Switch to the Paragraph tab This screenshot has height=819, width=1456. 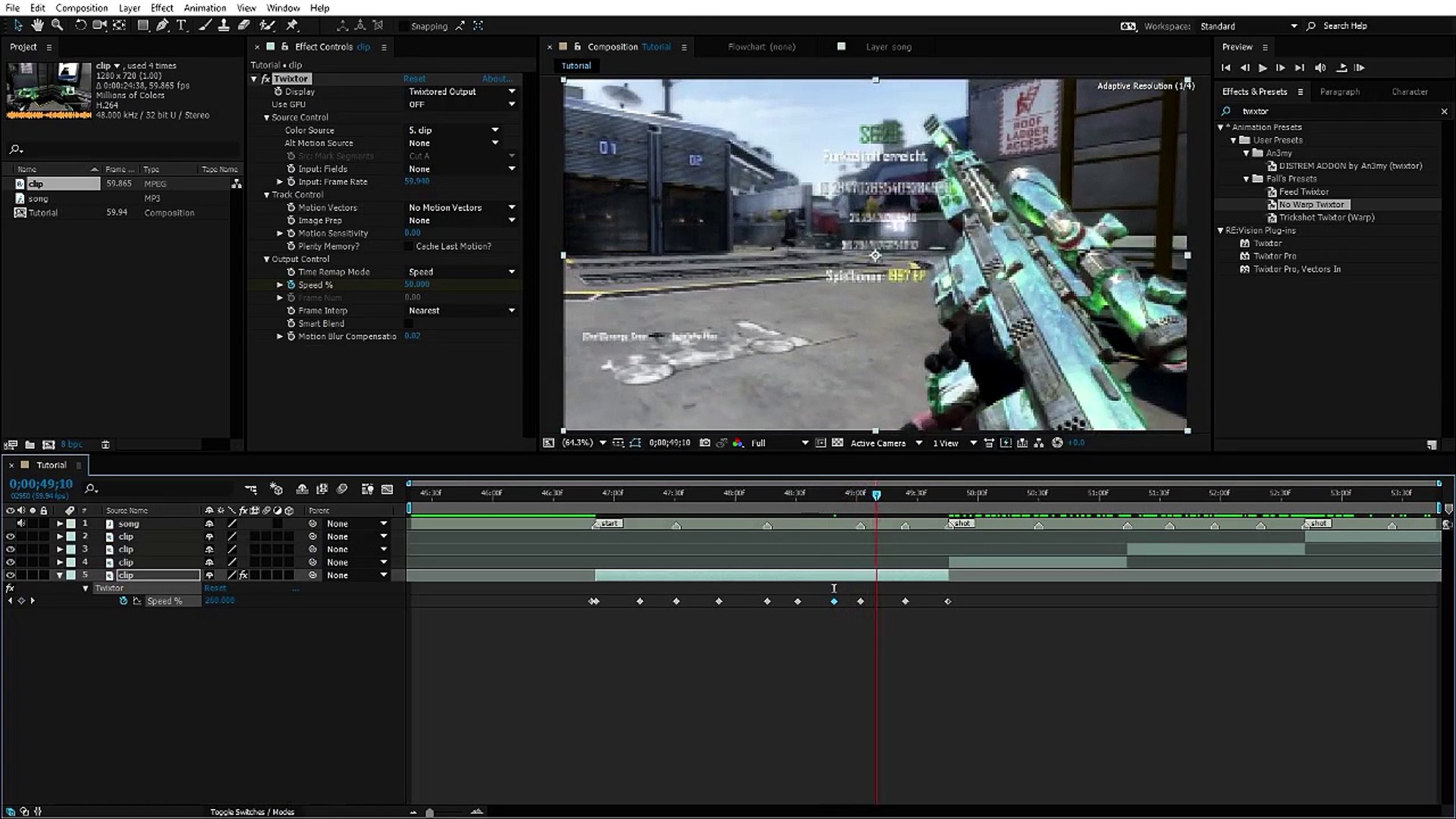(1339, 92)
